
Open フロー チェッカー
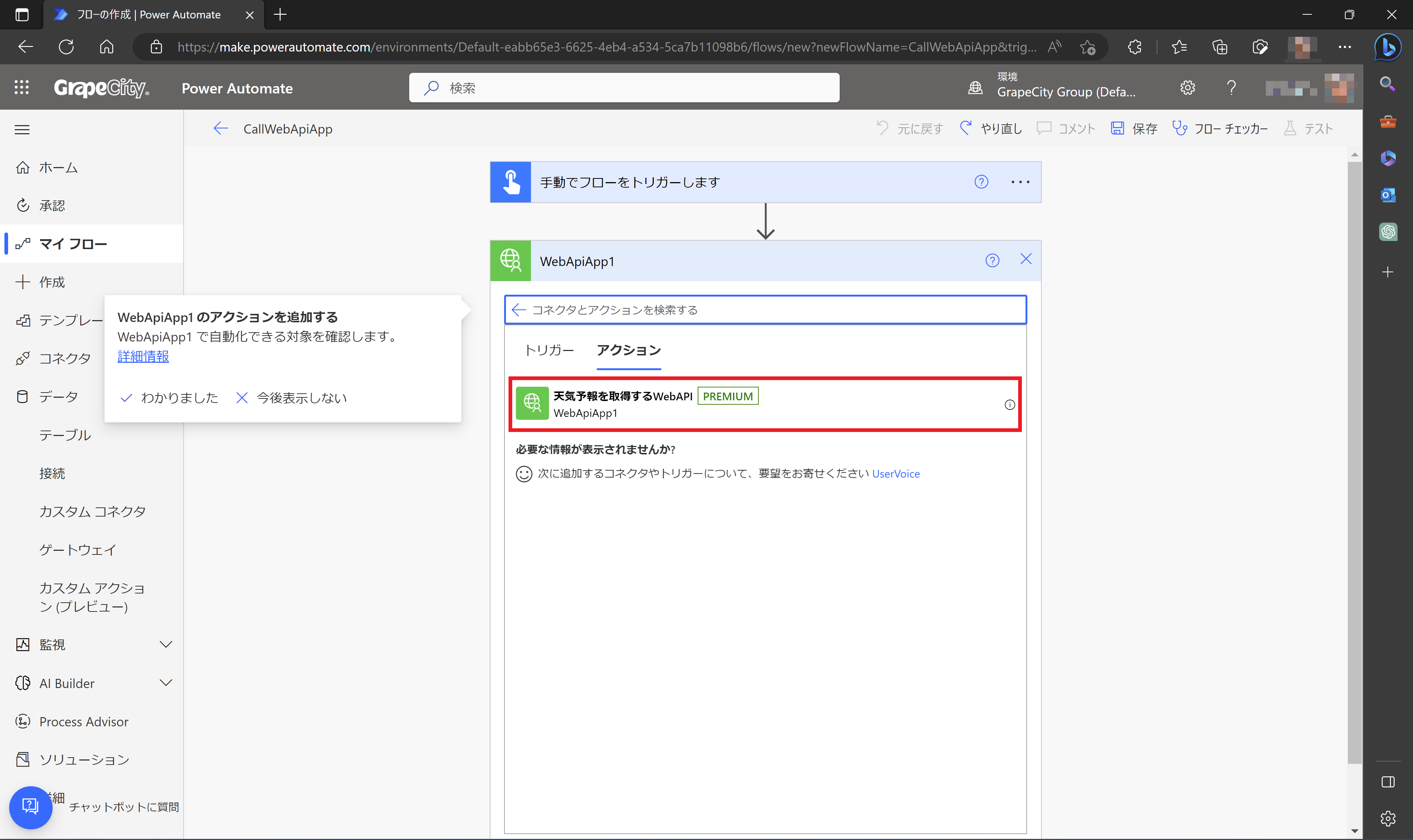click(x=1219, y=128)
